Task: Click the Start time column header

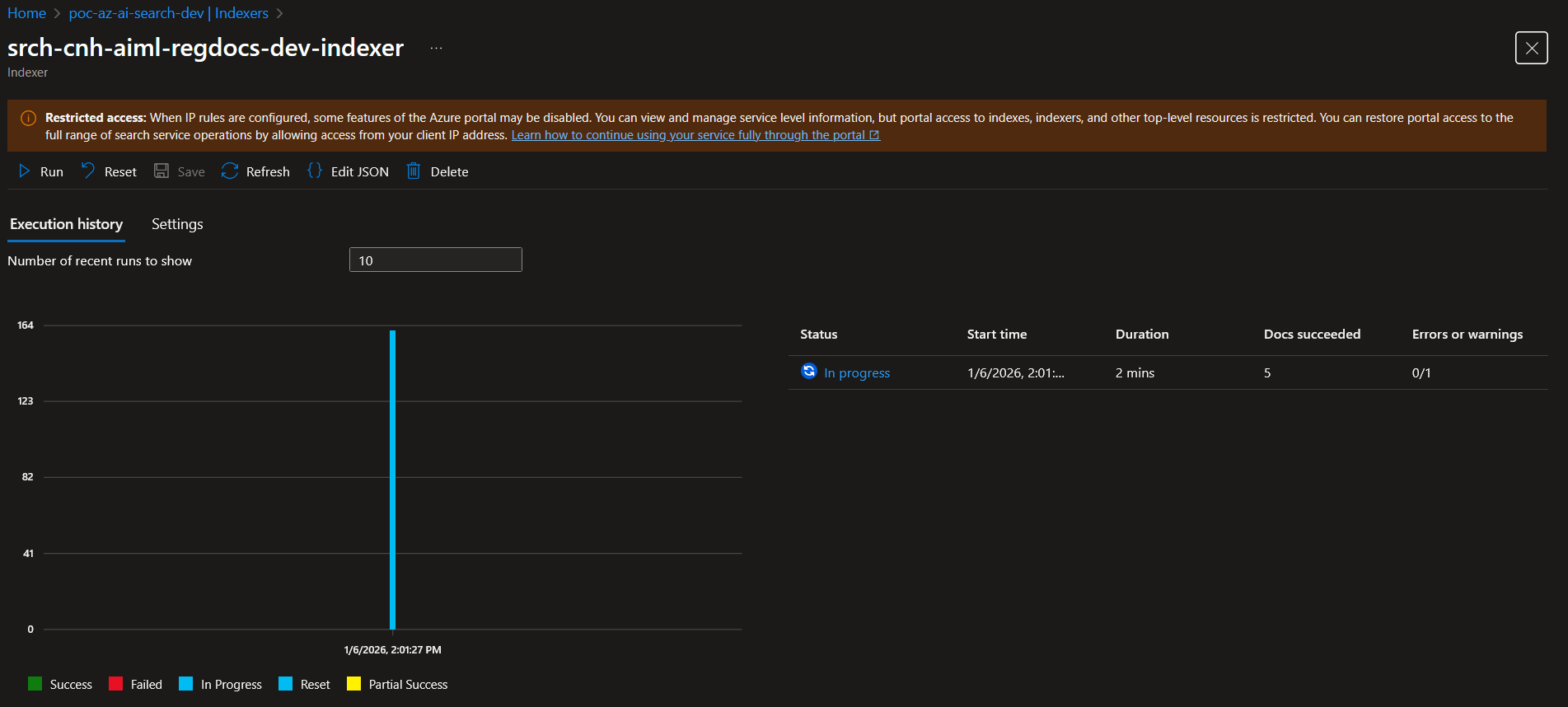Action: click(x=997, y=335)
